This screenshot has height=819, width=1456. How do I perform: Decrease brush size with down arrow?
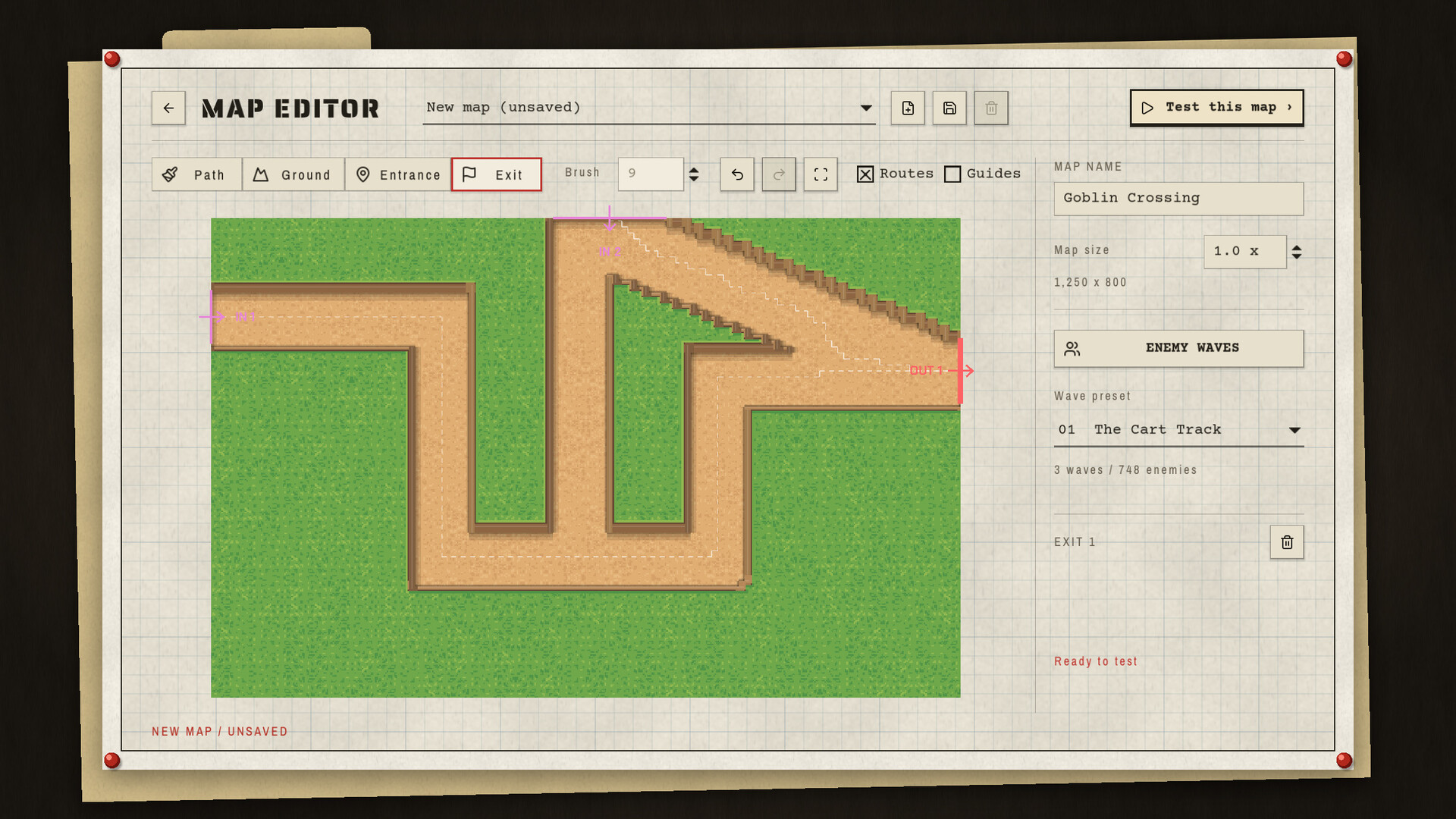694,179
